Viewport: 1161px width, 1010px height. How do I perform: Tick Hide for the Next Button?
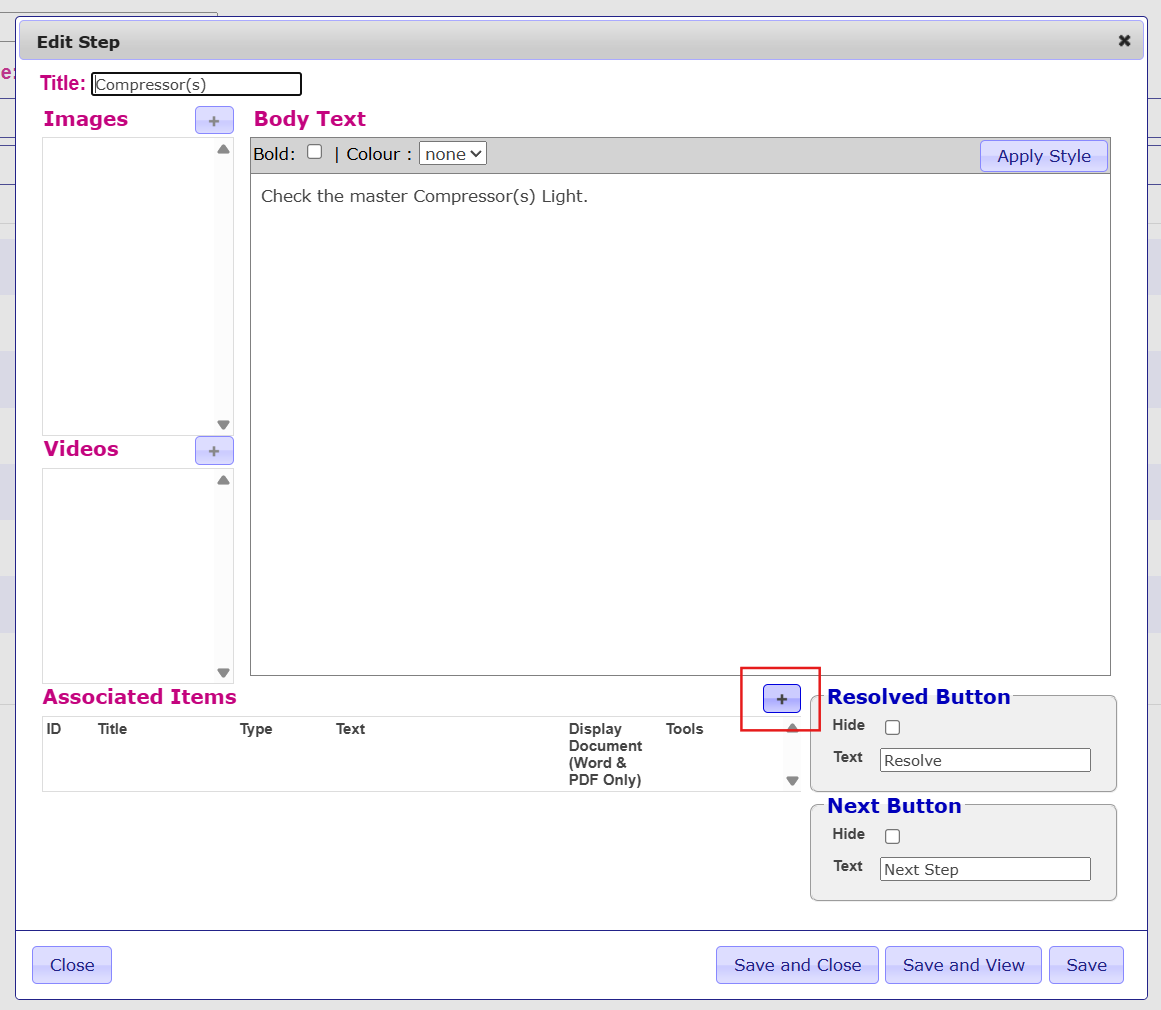tap(892, 836)
